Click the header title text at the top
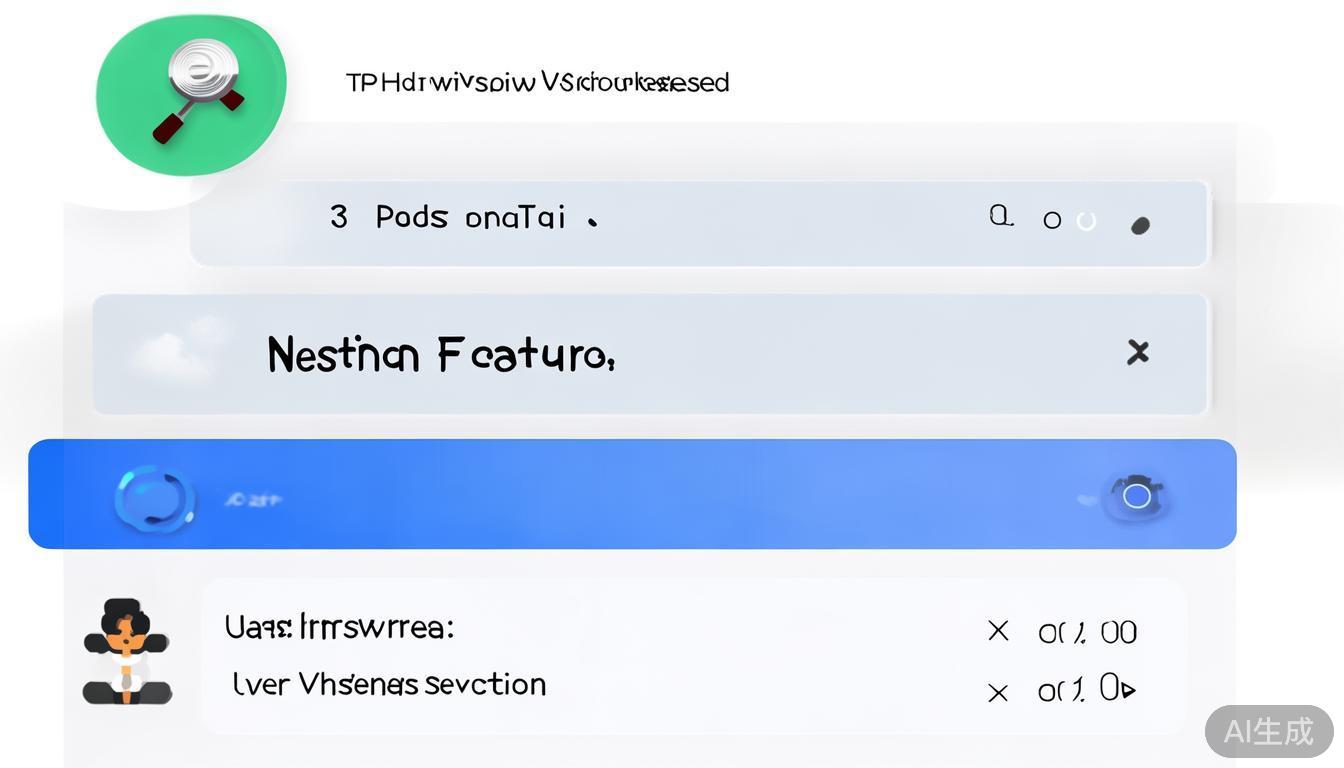 click(x=537, y=83)
